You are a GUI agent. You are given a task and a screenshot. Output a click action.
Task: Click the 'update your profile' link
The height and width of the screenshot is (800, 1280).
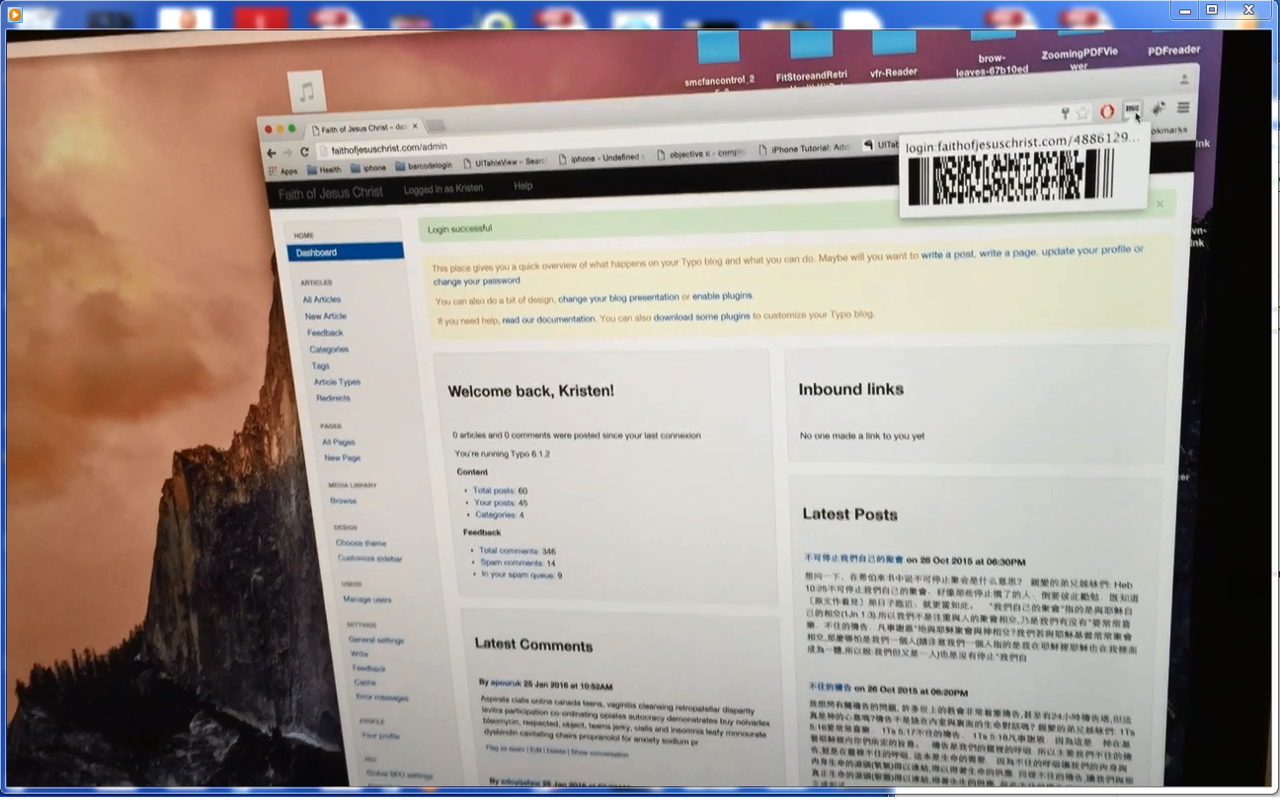point(1087,251)
